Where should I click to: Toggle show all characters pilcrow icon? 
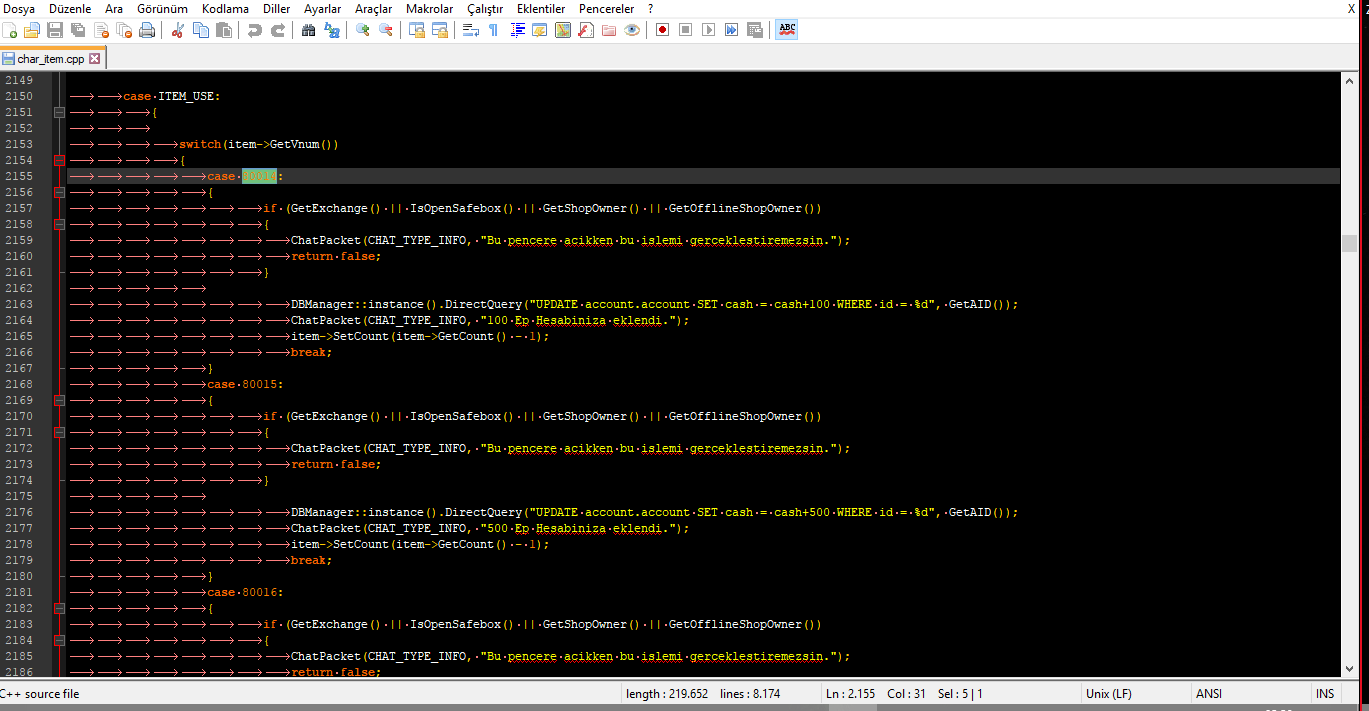pos(494,30)
